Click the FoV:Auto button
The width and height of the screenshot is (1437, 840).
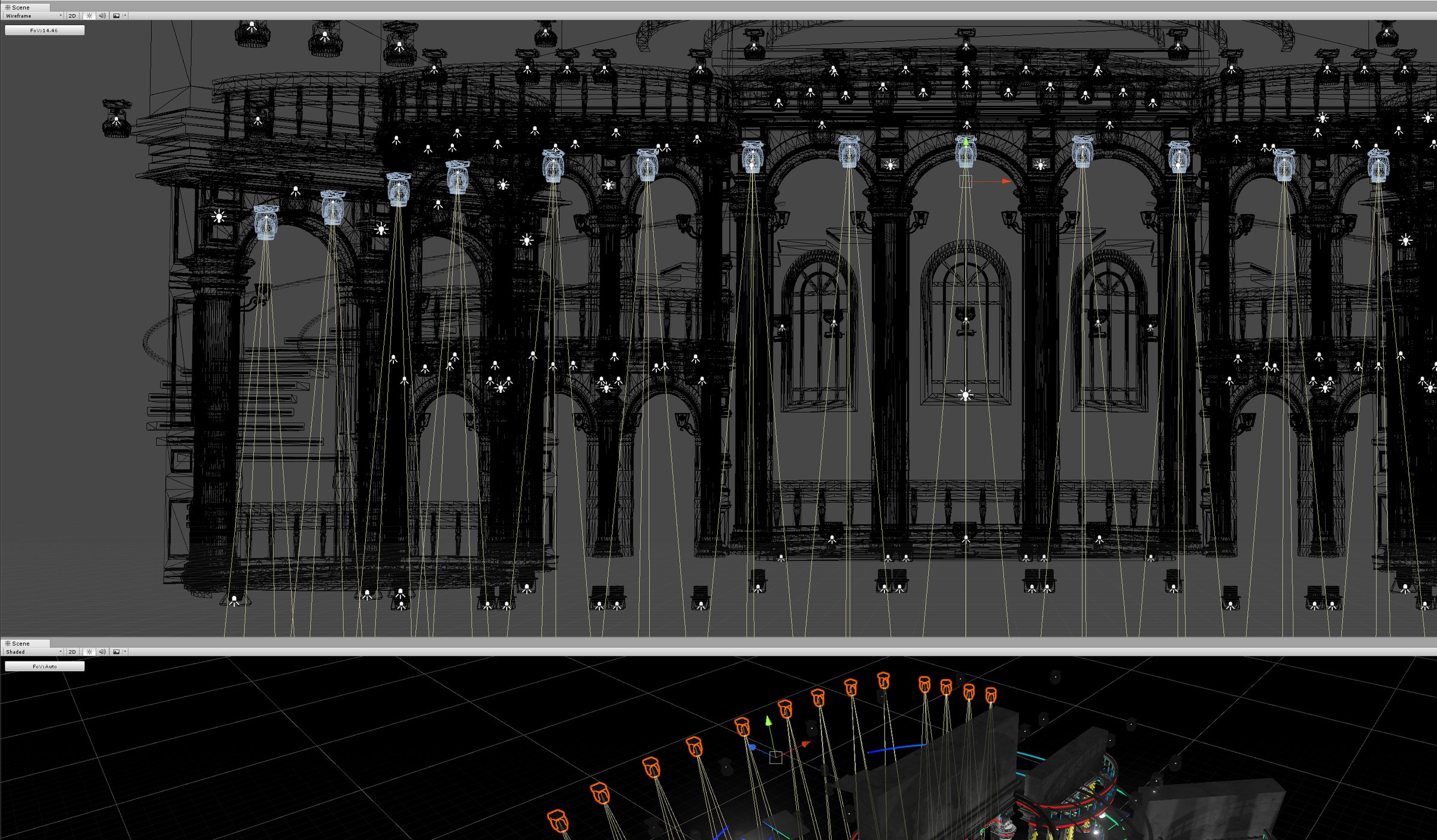tap(44, 666)
